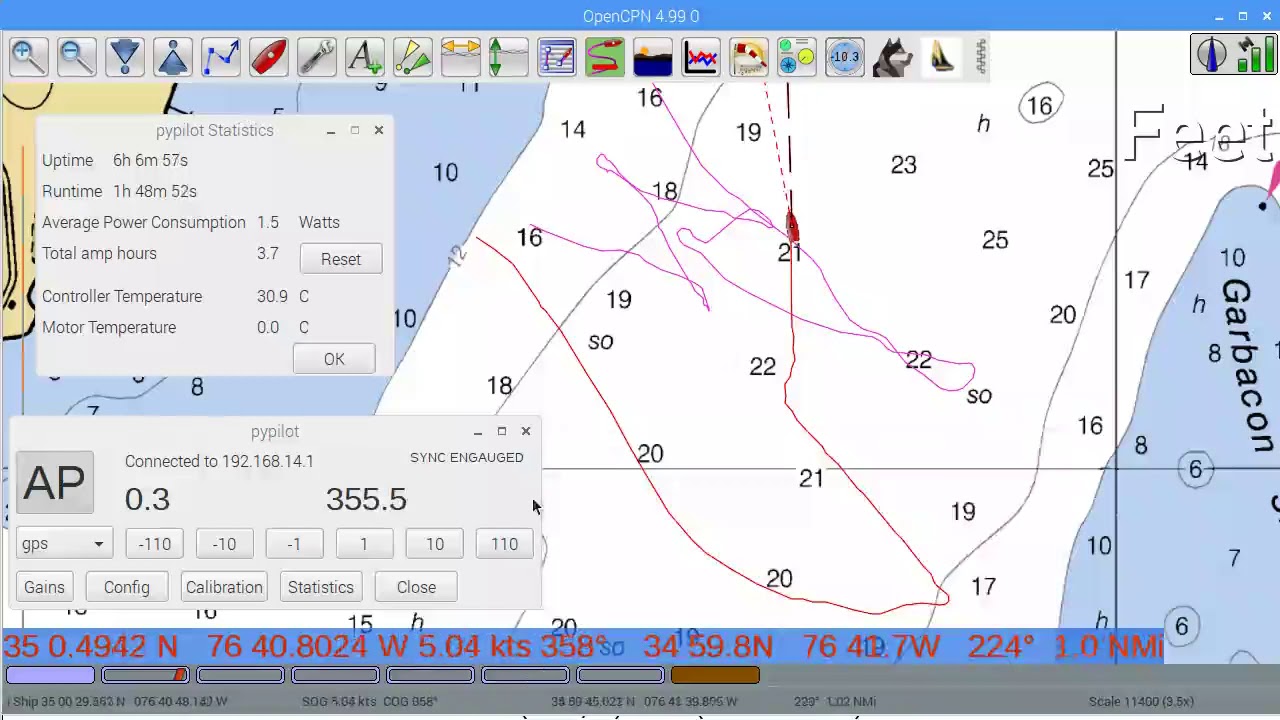
Task: Click the Ship position status bar field
Action: click(x=118, y=701)
